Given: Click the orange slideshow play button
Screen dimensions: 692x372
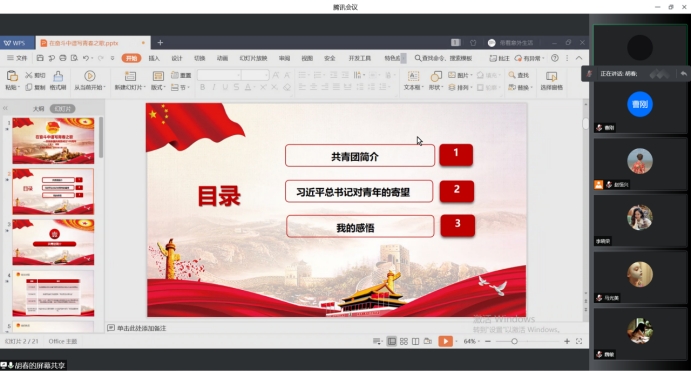Looking at the screenshot, I should pos(445,341).
